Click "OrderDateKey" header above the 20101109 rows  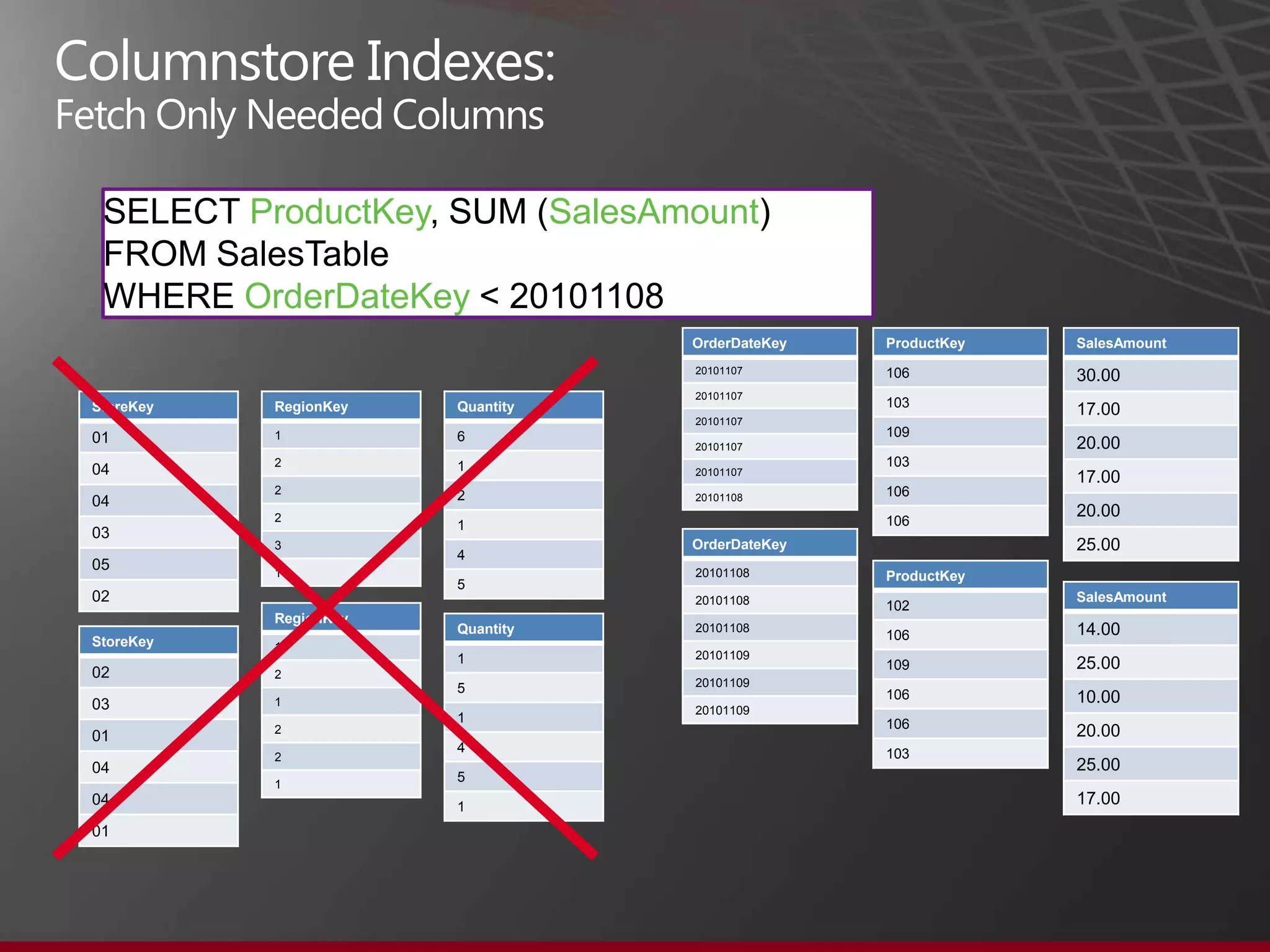click(770, 544)
